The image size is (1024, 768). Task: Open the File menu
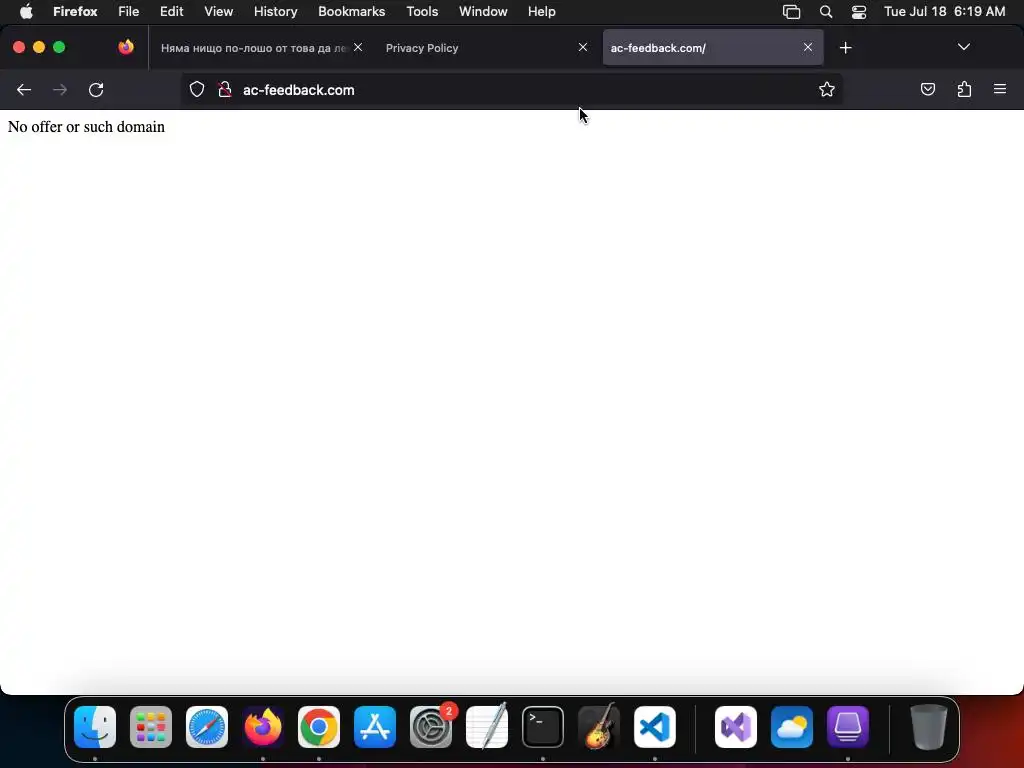129,11
